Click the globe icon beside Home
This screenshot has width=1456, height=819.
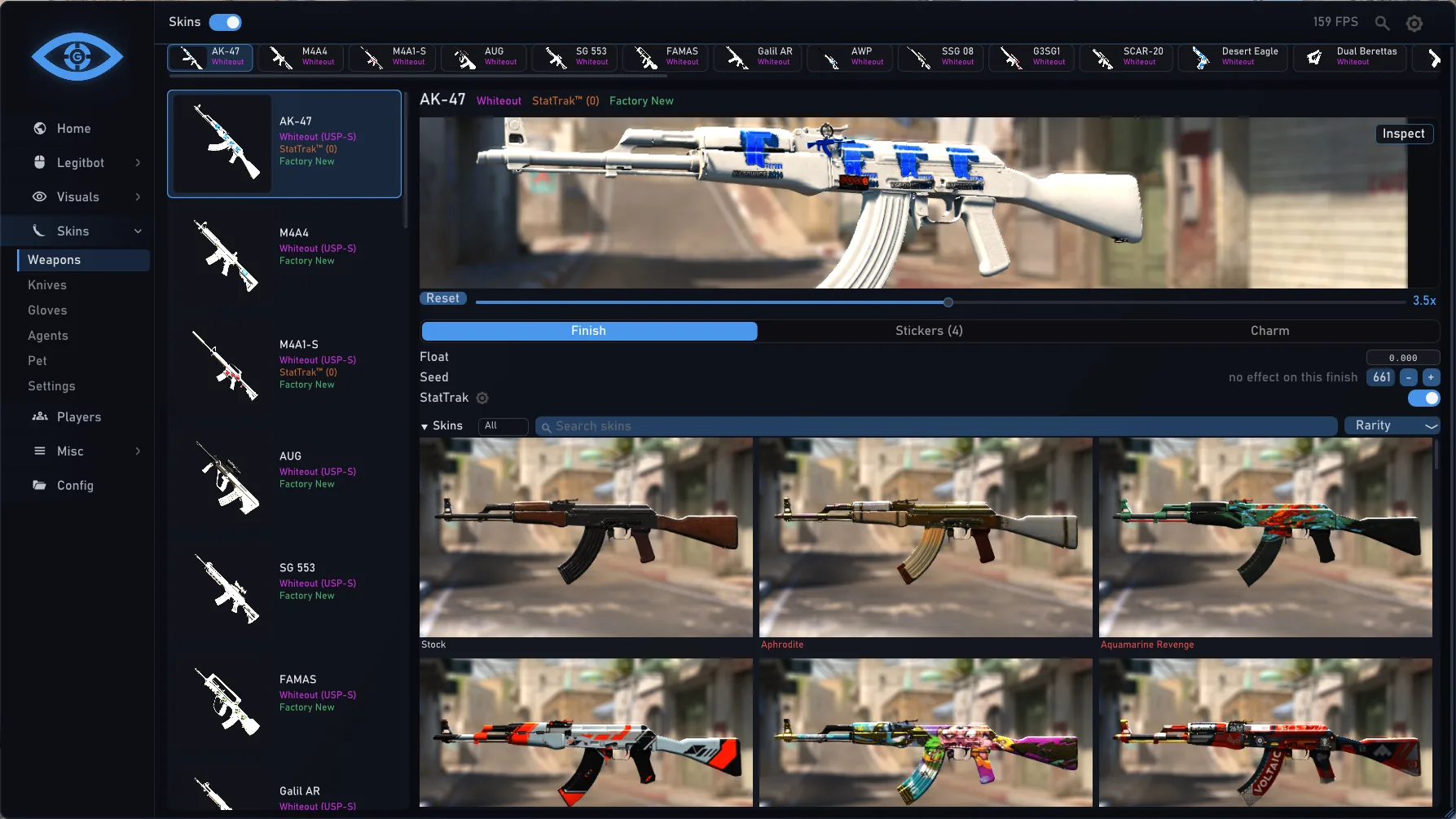[x=39, y=129]
